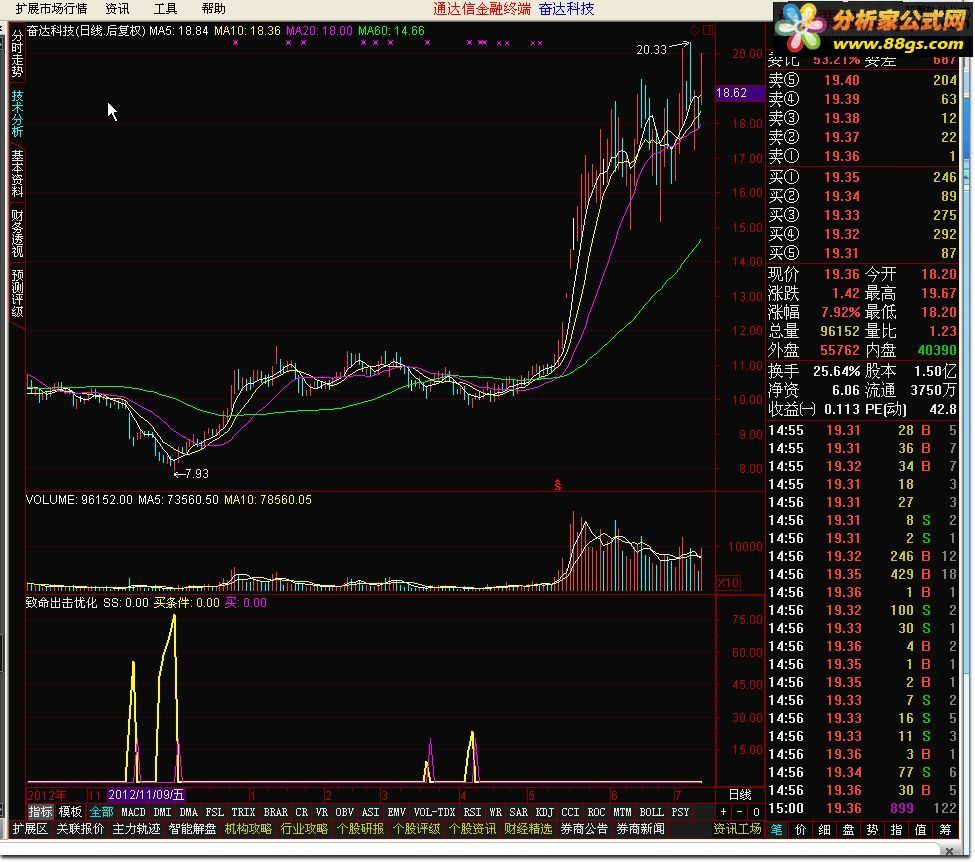Apply the DMA indicator

coord(188,812)
